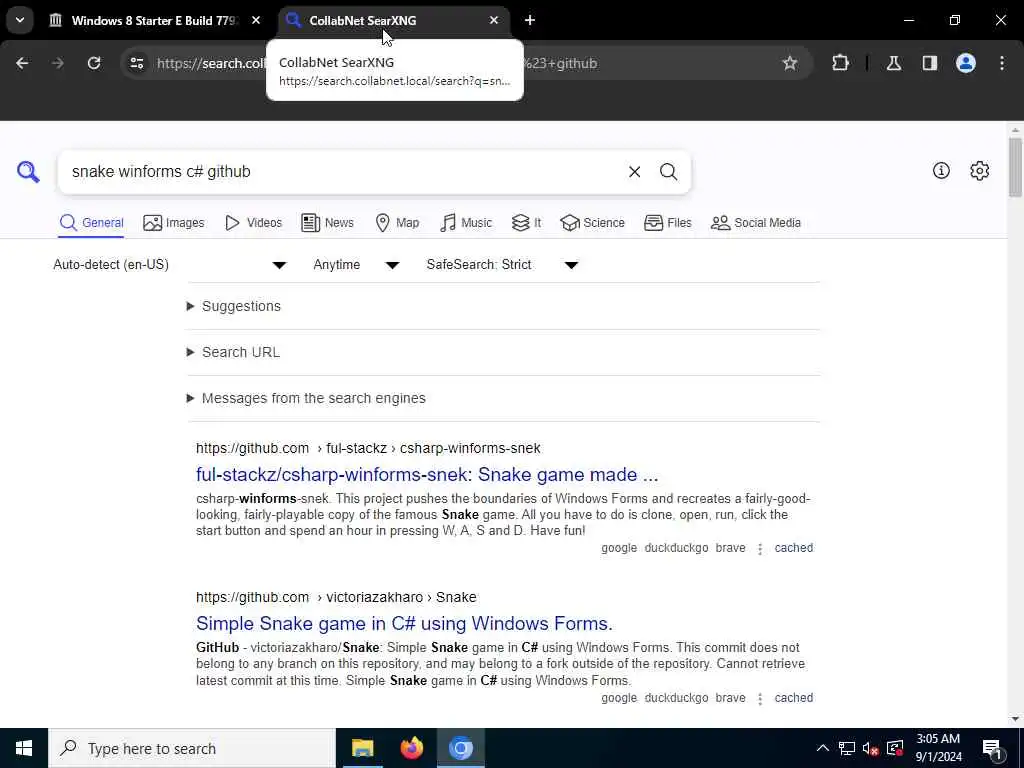Switch to Music category
Screen dimensions: 1024x768
pos(466,223)
